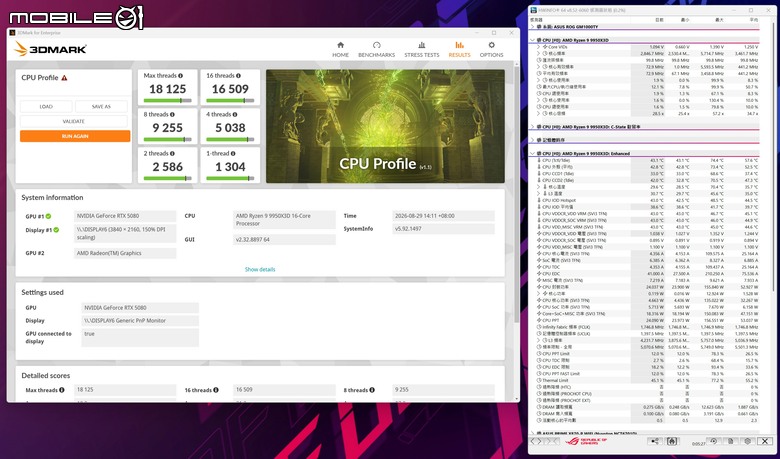Screen dimensions: 780x459
Task: Expand the 核心頻率 row under the CPU group
Action: (538, 53)
